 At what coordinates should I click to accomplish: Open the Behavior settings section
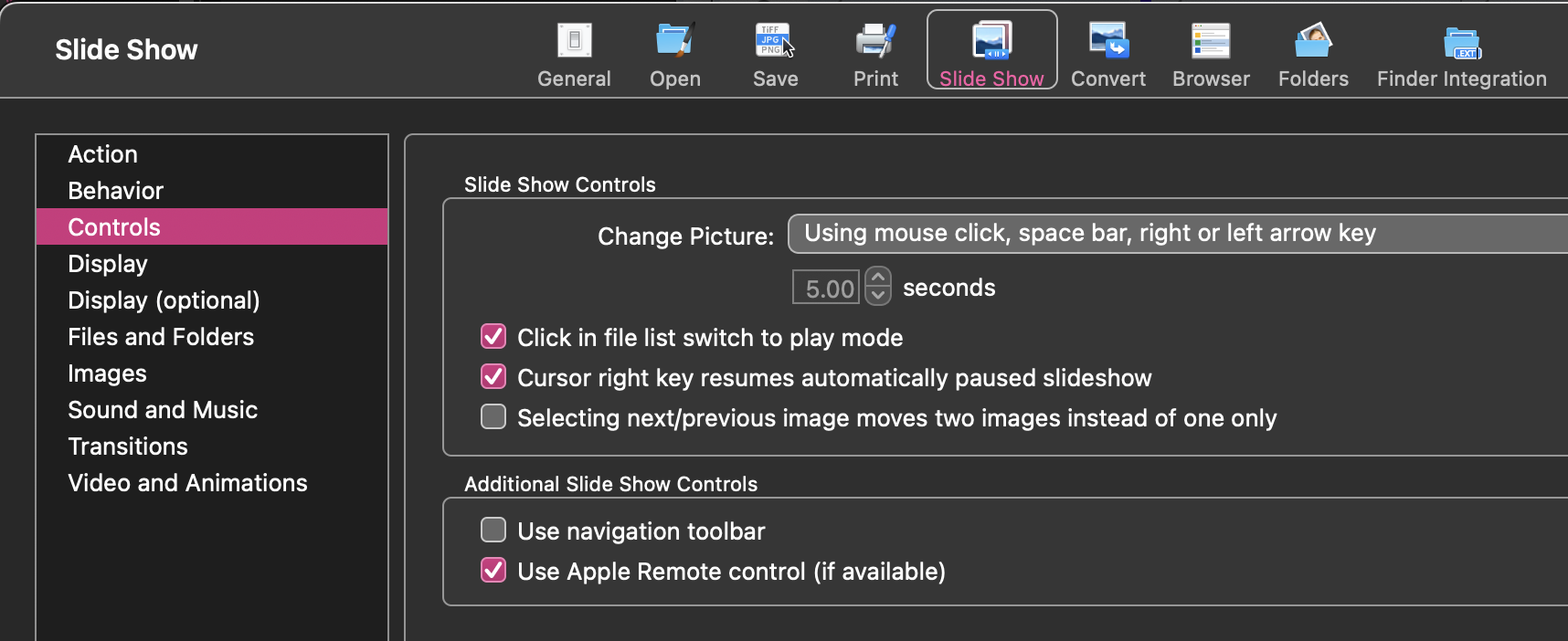pyautogui.click(x=115, y=191)
